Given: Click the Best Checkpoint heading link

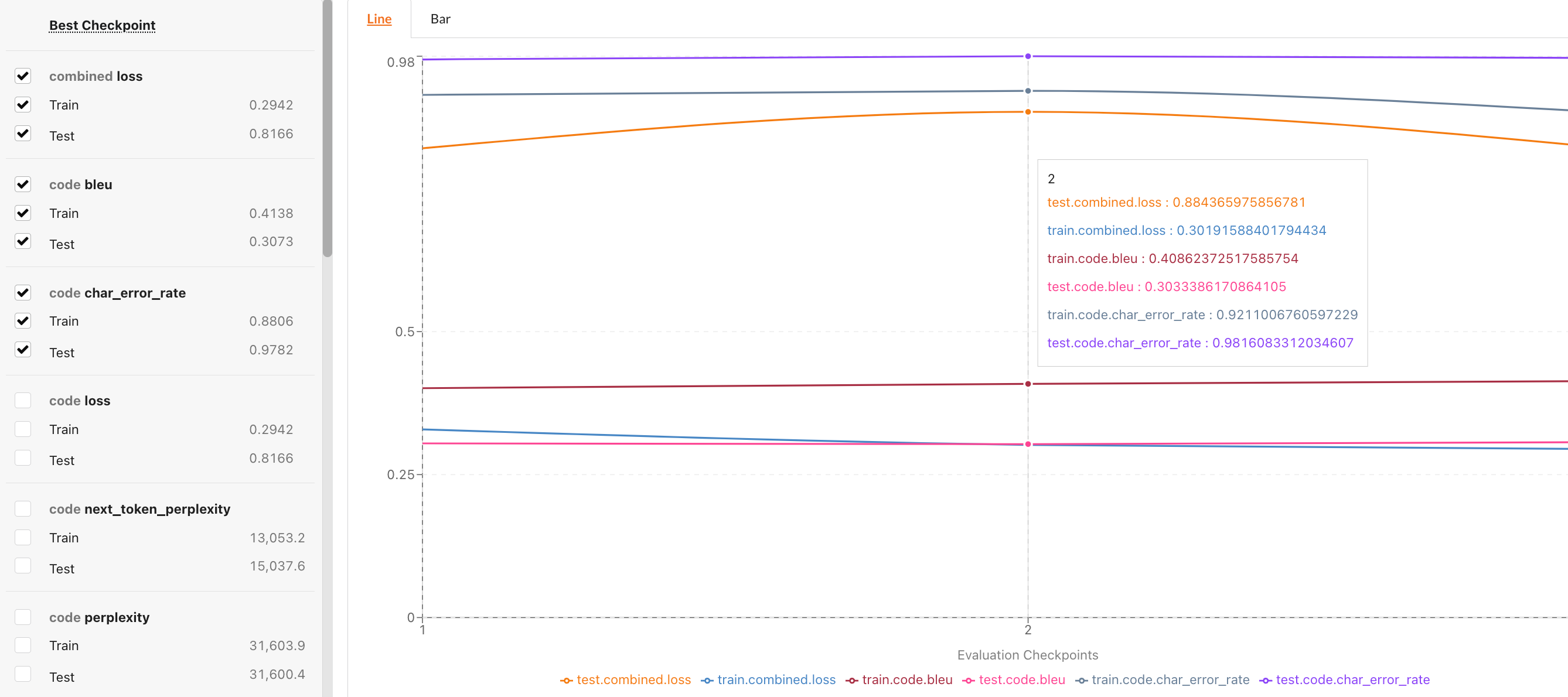Looking at the screenshot, I should point(103,25).
